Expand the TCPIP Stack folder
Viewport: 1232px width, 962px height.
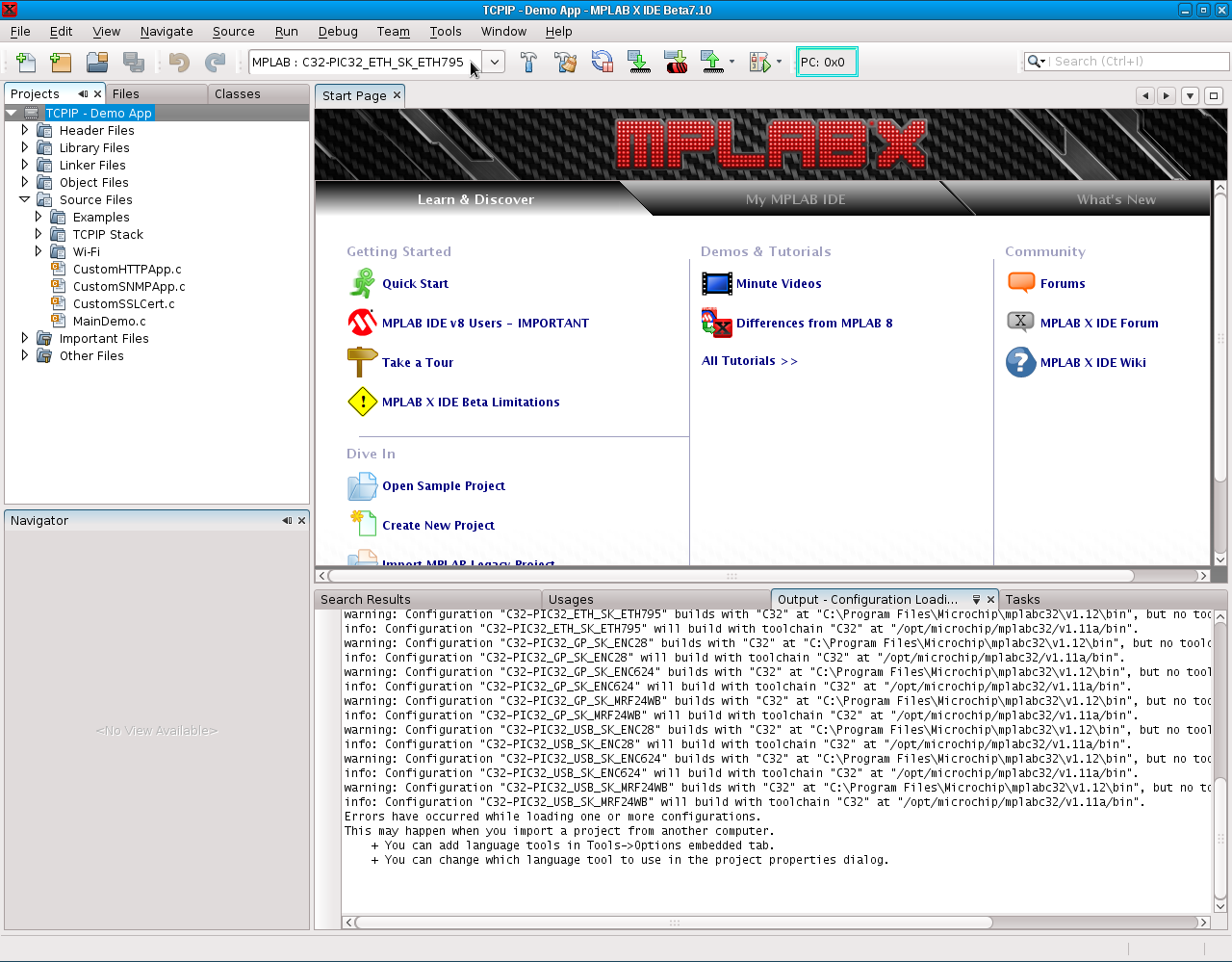click(x=38, y=234)
